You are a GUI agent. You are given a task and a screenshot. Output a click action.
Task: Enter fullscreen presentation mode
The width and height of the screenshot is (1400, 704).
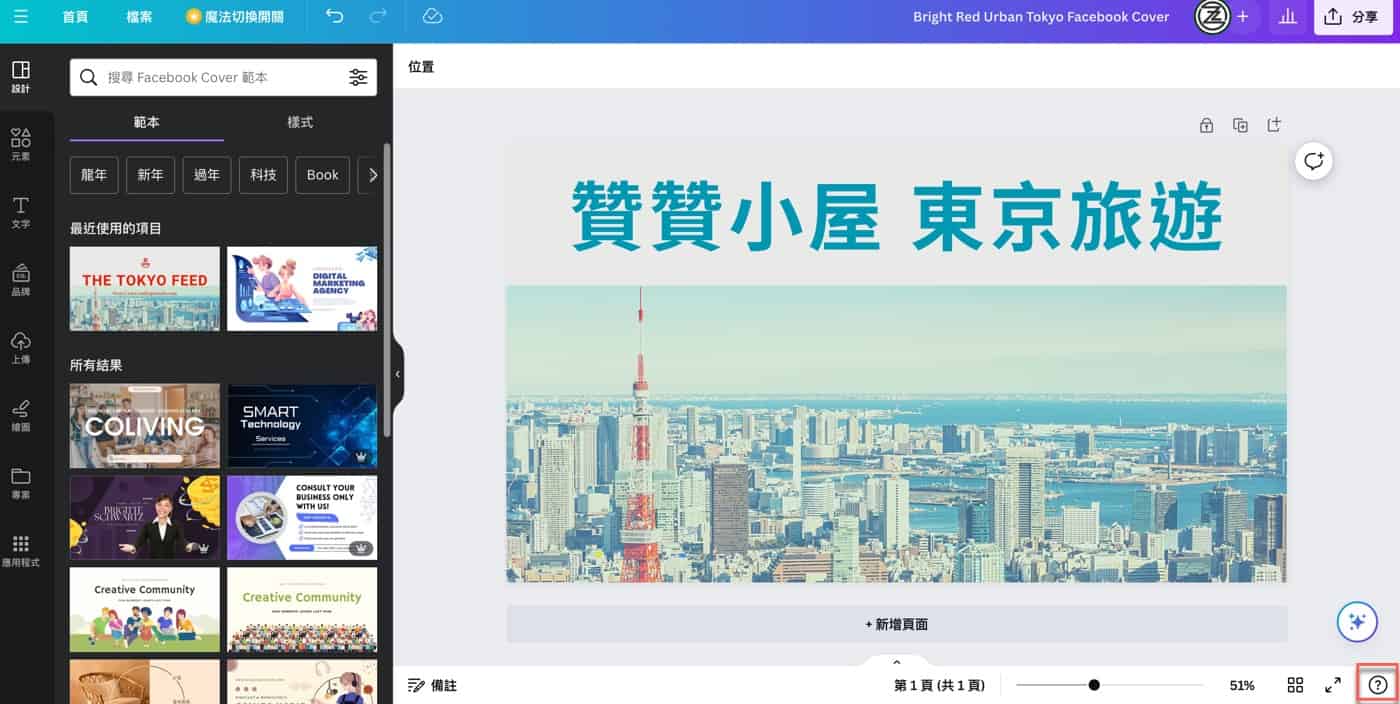pos(1333,685)
